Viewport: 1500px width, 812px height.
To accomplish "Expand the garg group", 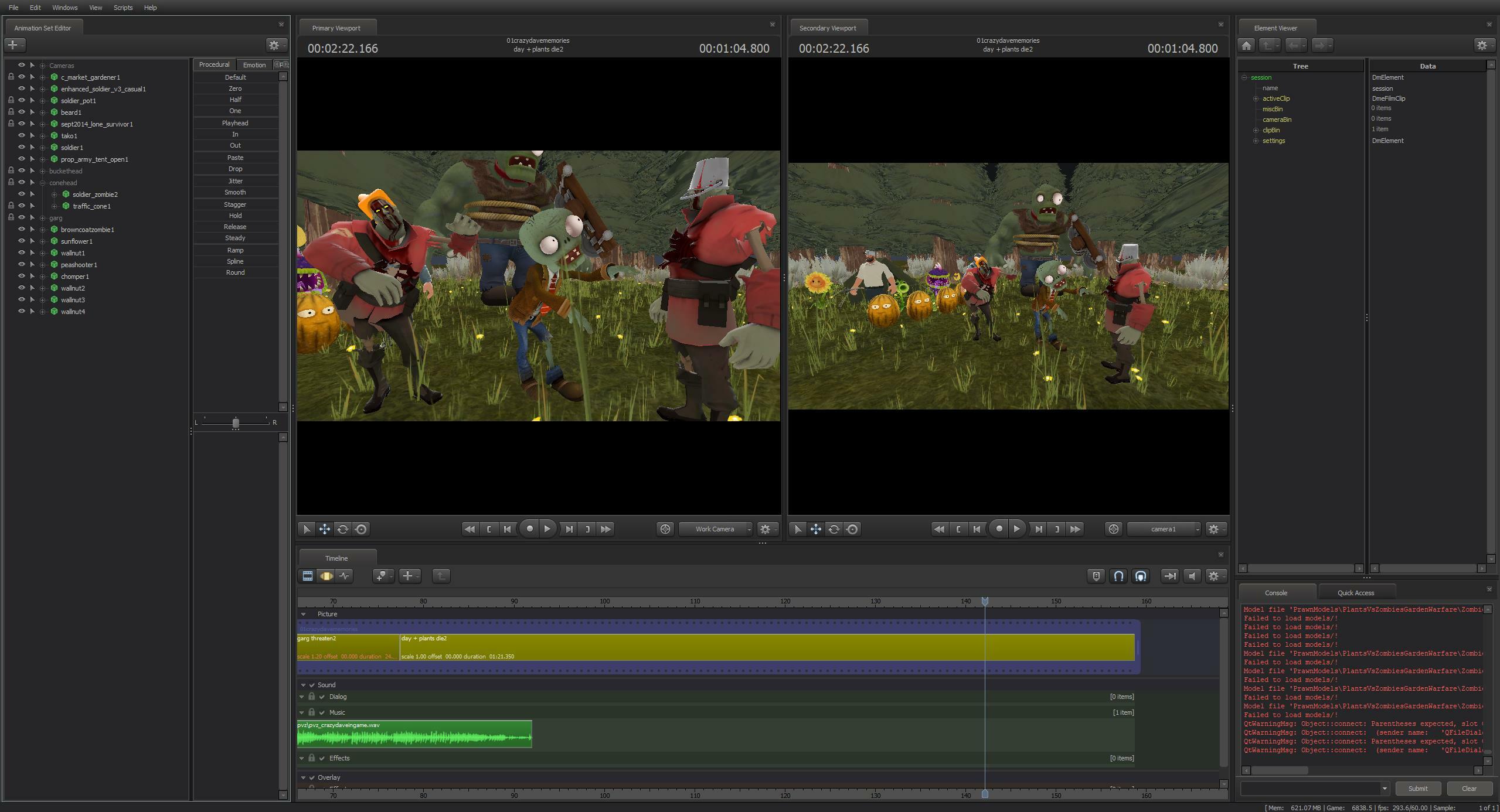I will click(x=43, y=218).
